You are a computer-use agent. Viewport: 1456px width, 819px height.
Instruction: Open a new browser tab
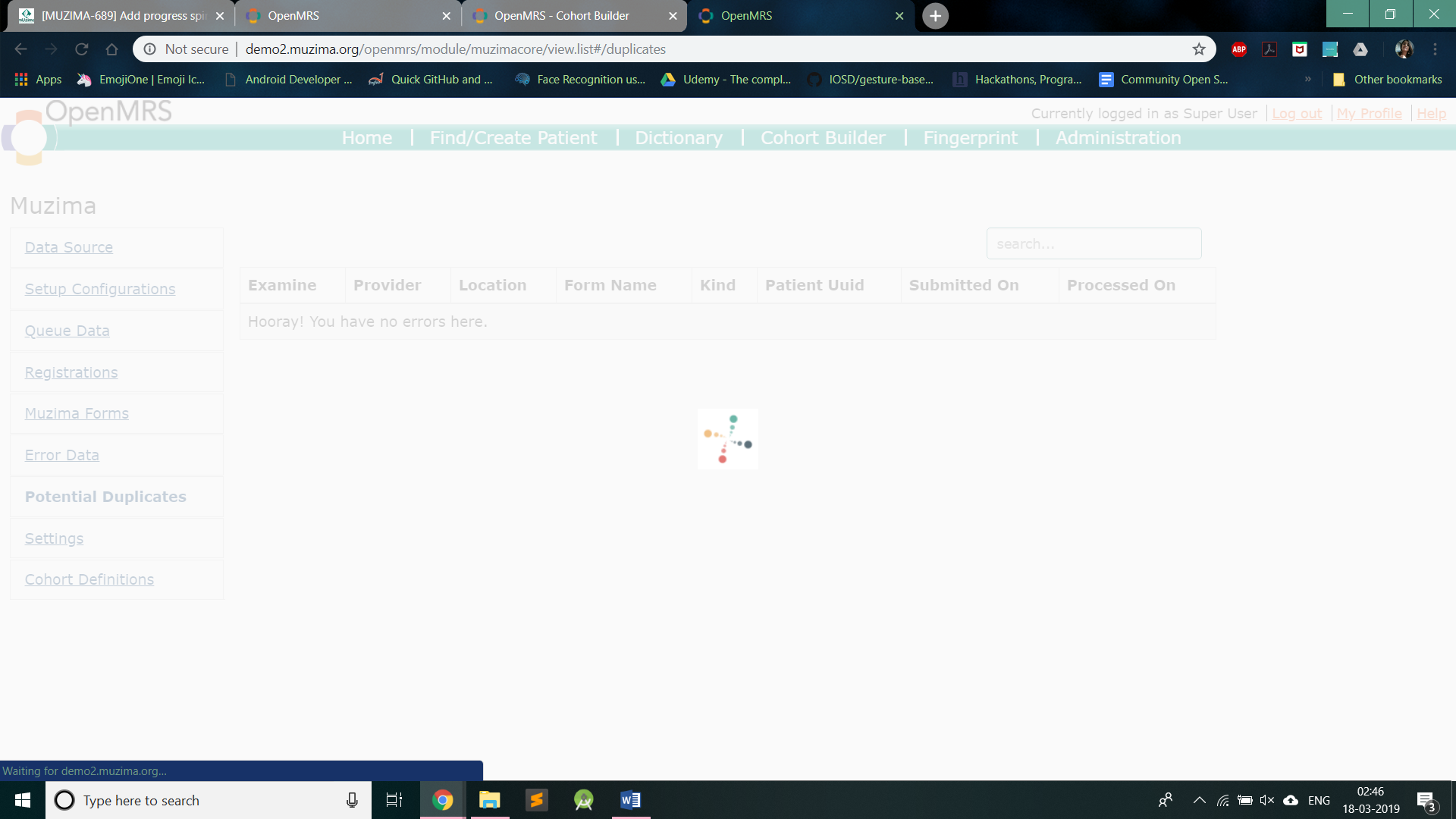935,16
